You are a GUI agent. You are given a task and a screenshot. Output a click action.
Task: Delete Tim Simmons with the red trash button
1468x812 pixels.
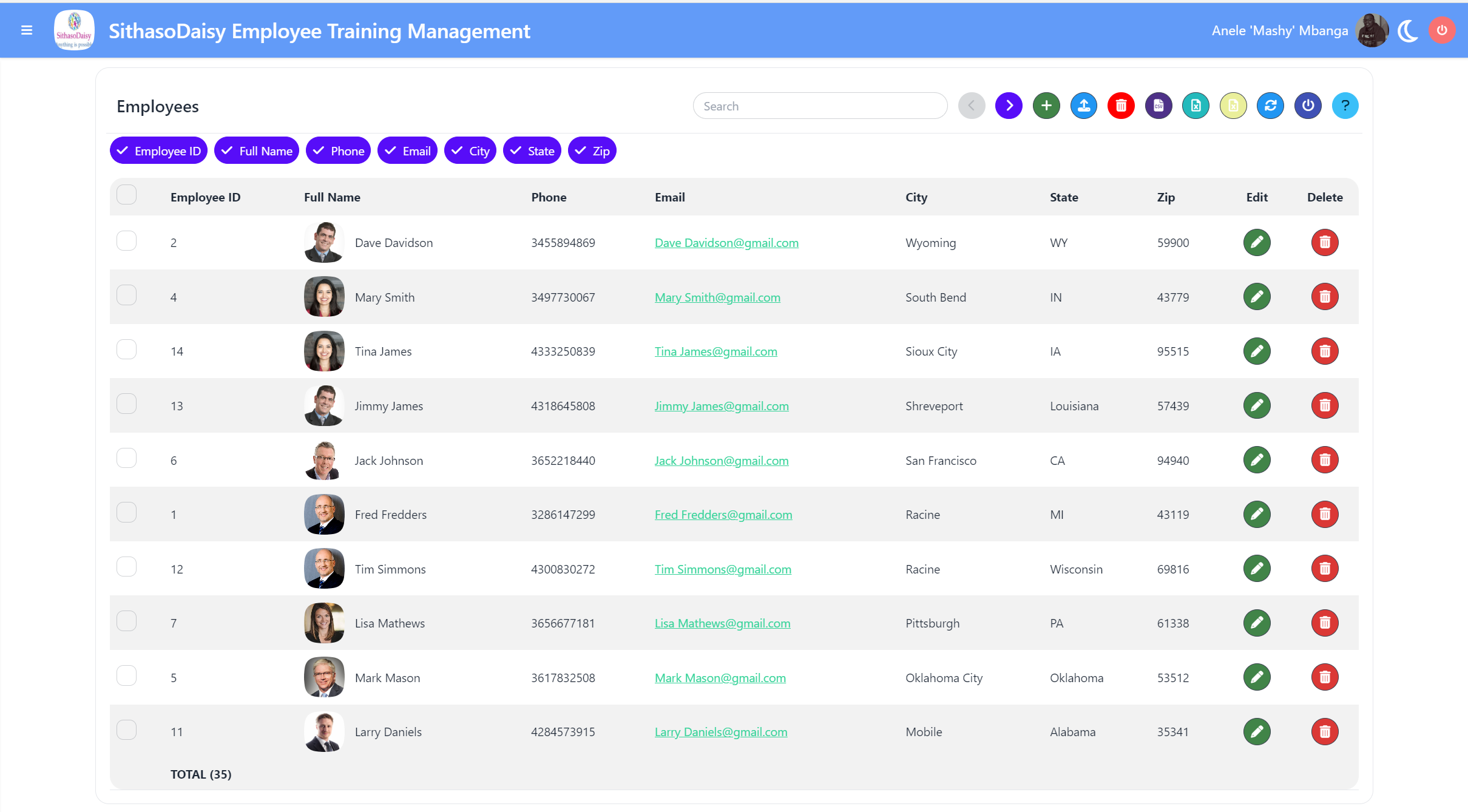(x=1324, y=569)
